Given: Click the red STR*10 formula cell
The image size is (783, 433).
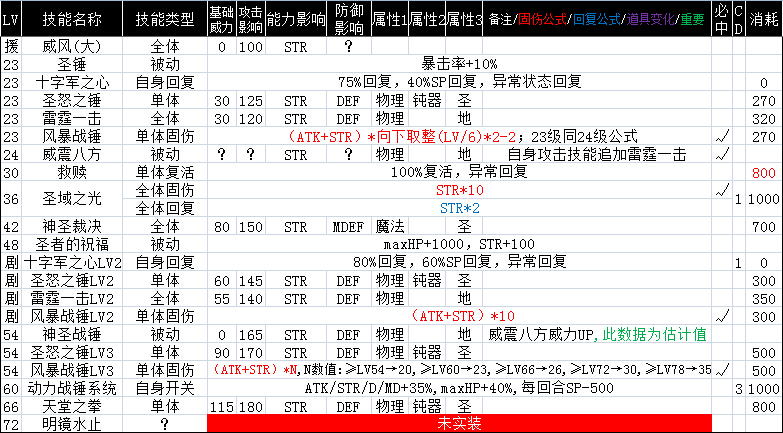Looking at the screenshot, I should [x=459, y=190].
